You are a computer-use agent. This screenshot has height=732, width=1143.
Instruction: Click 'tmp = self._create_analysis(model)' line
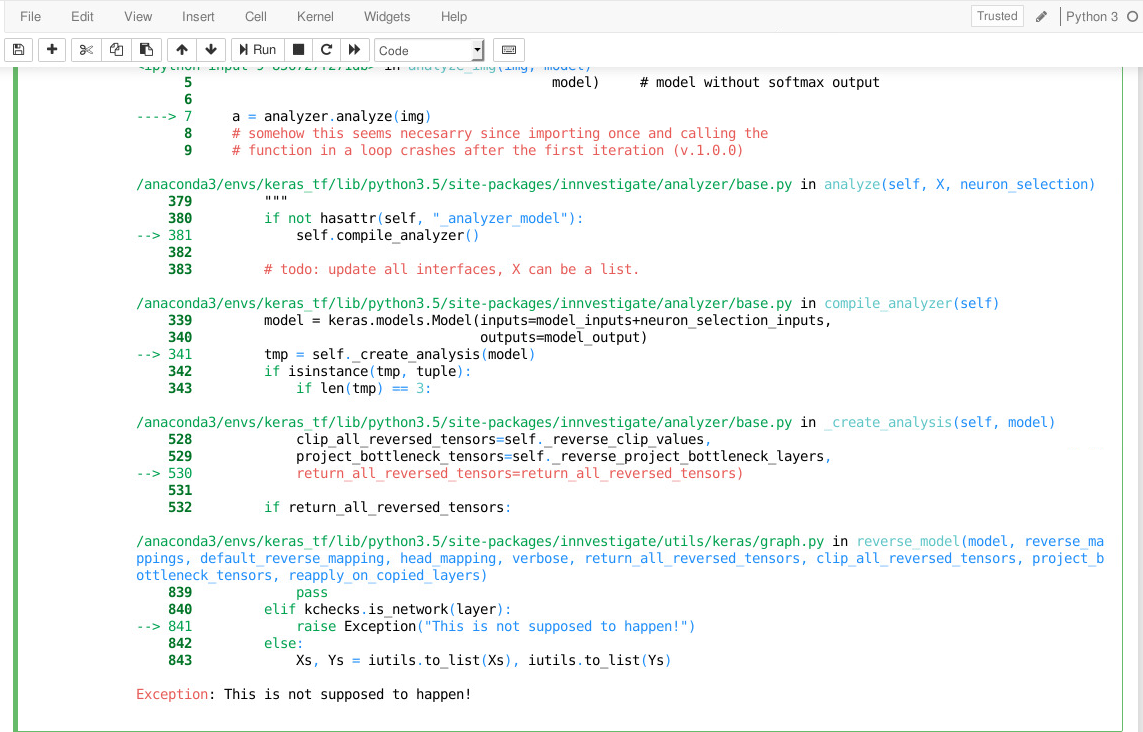399,354
